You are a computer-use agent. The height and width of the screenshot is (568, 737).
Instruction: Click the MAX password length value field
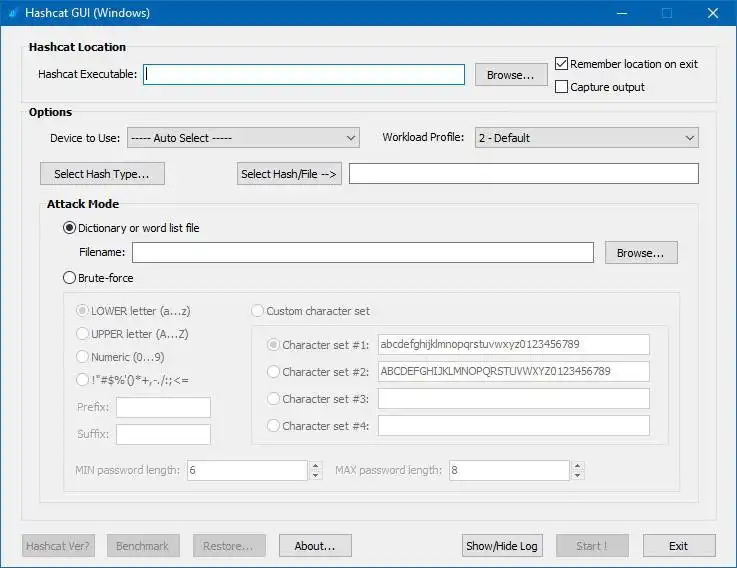click(x=510, y=470)
